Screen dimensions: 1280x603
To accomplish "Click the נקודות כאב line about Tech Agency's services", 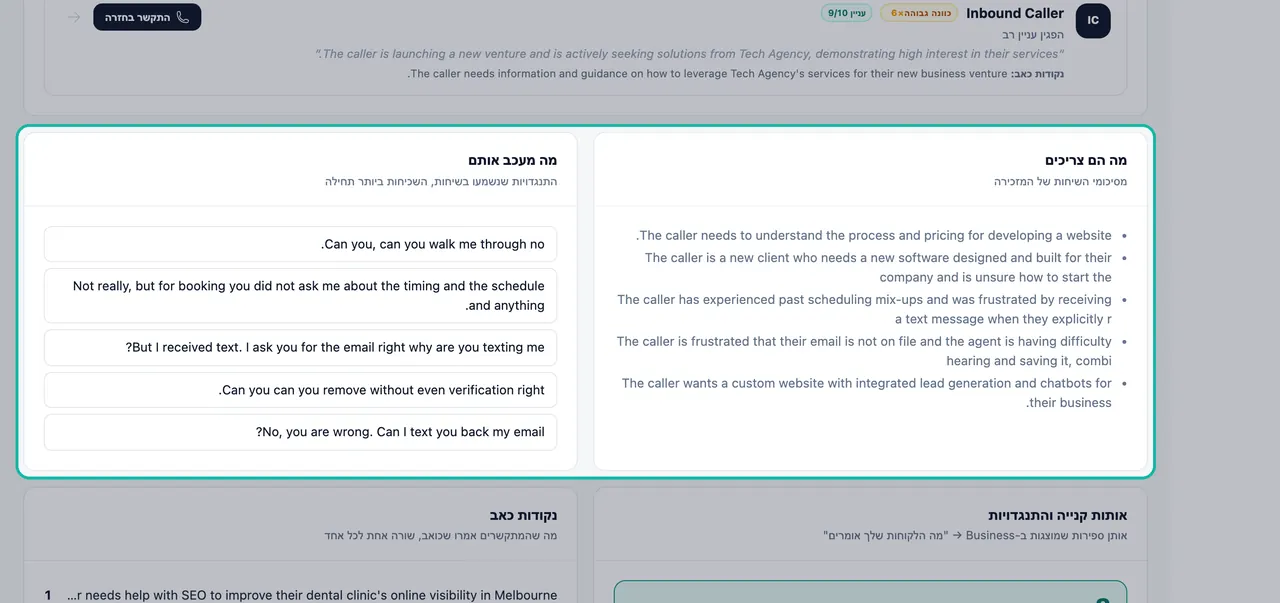I will click(x=736, y=74).
